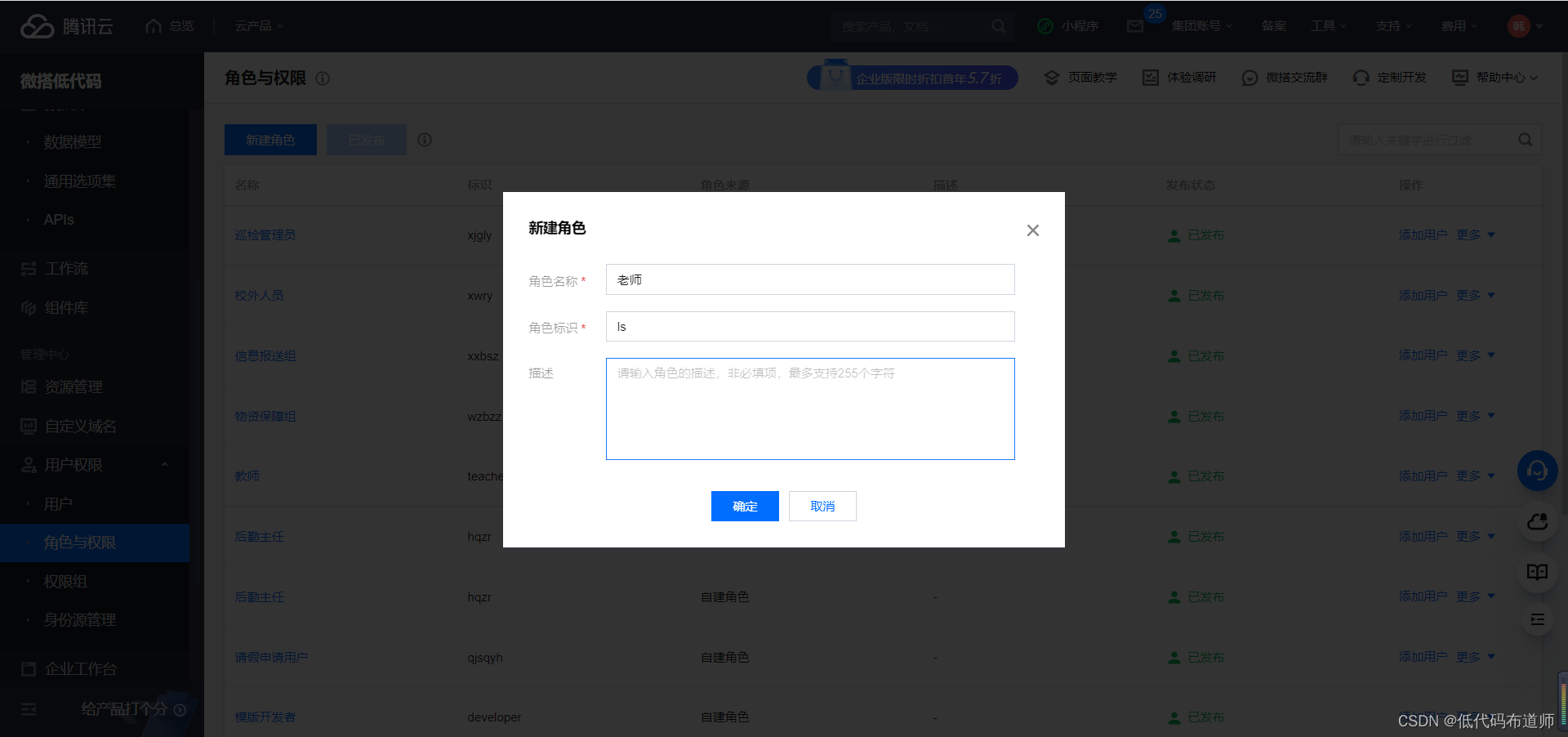Collapse sidebar with bottom-left menu icon
Screen dimensions: 1568x737
pyautogui.click(x=29, y=709)
